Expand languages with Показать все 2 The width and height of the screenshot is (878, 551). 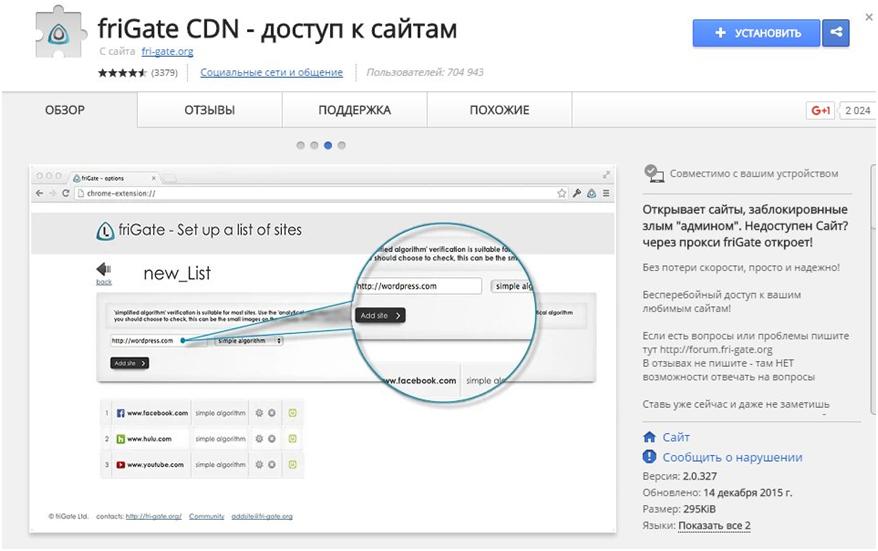714,526
